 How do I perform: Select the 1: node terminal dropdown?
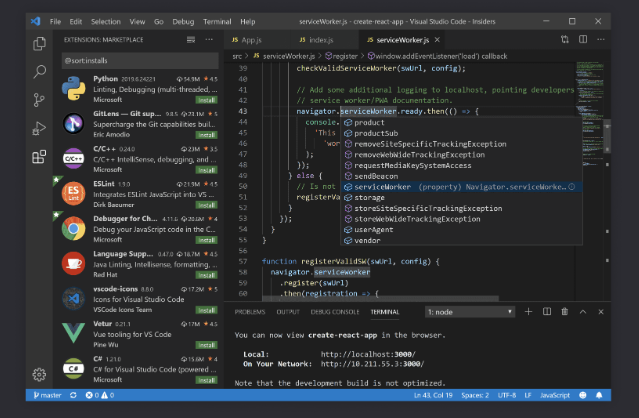(x=469, y=312)
